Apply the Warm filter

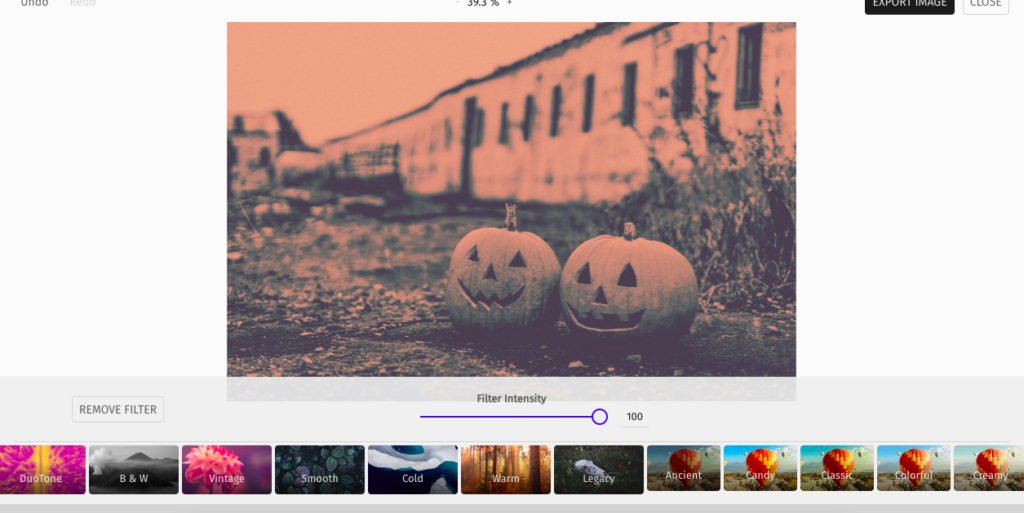[505, 469]
